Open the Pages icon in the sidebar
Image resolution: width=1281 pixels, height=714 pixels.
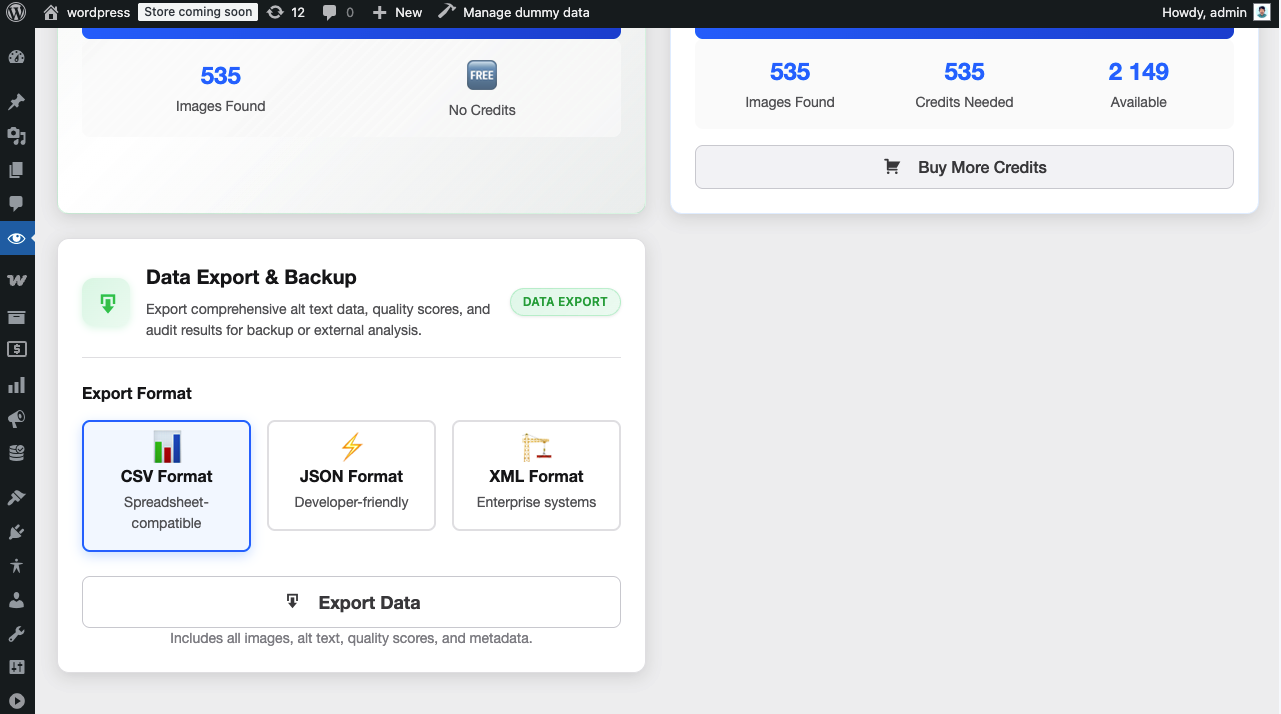16,169
